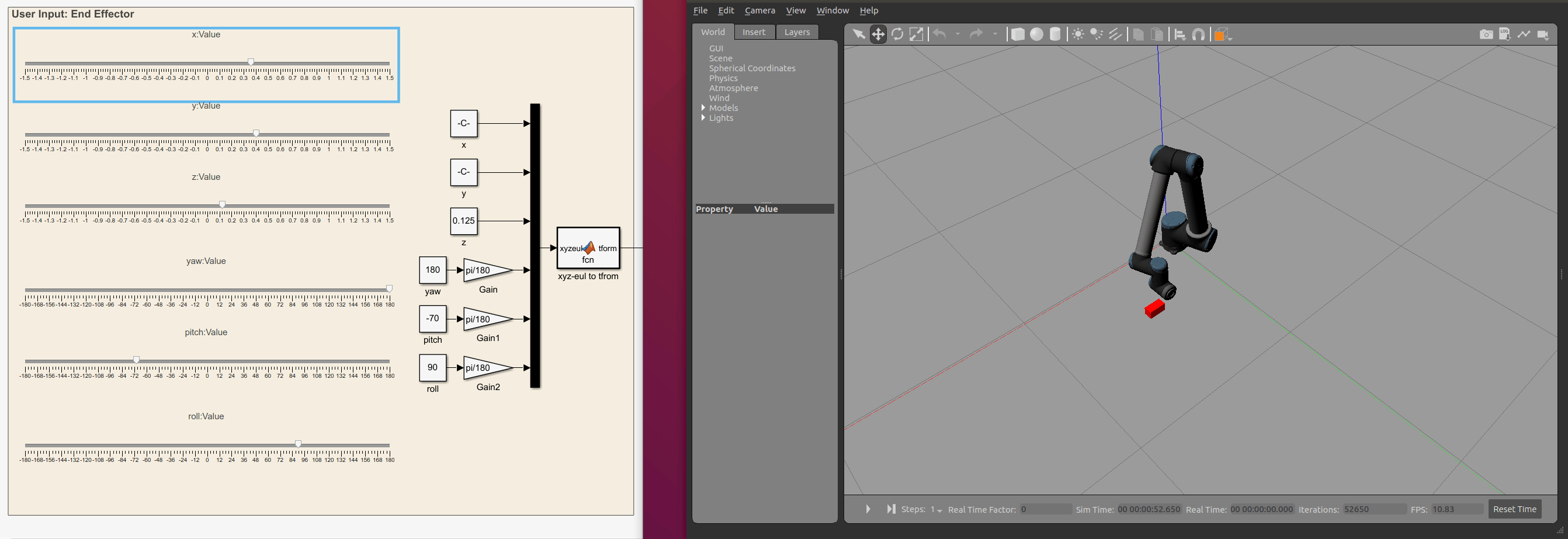Select the xyz-eul to tfrom function block
The width and height of the screenshot is (1568, 539).
pyautogui.click(x=588, y=248)
